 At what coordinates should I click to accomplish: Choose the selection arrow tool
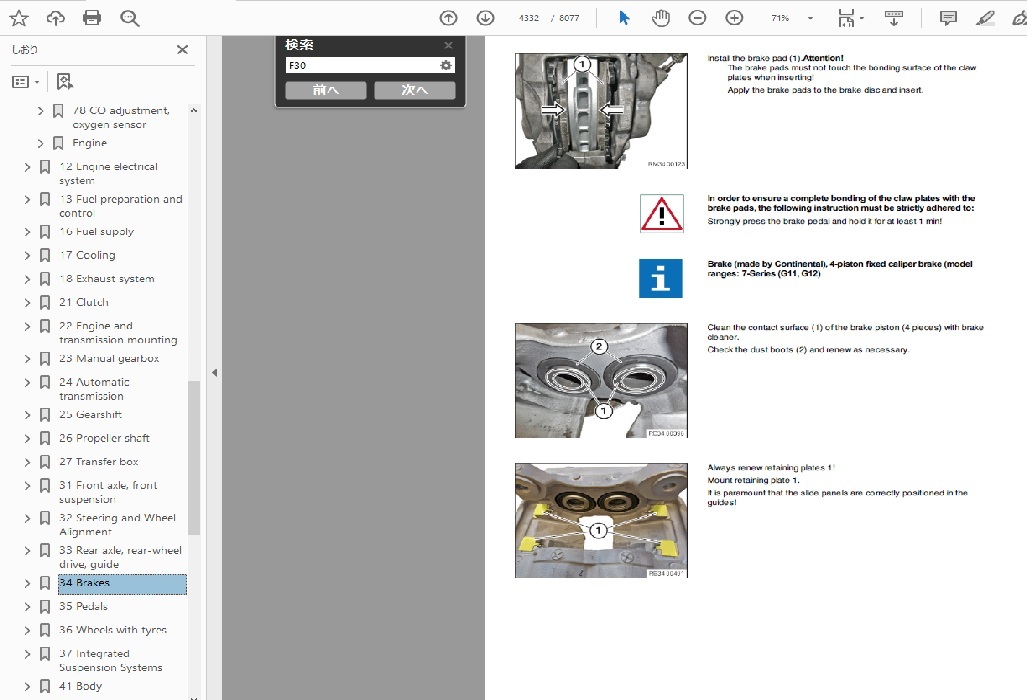tap(624, 18)
